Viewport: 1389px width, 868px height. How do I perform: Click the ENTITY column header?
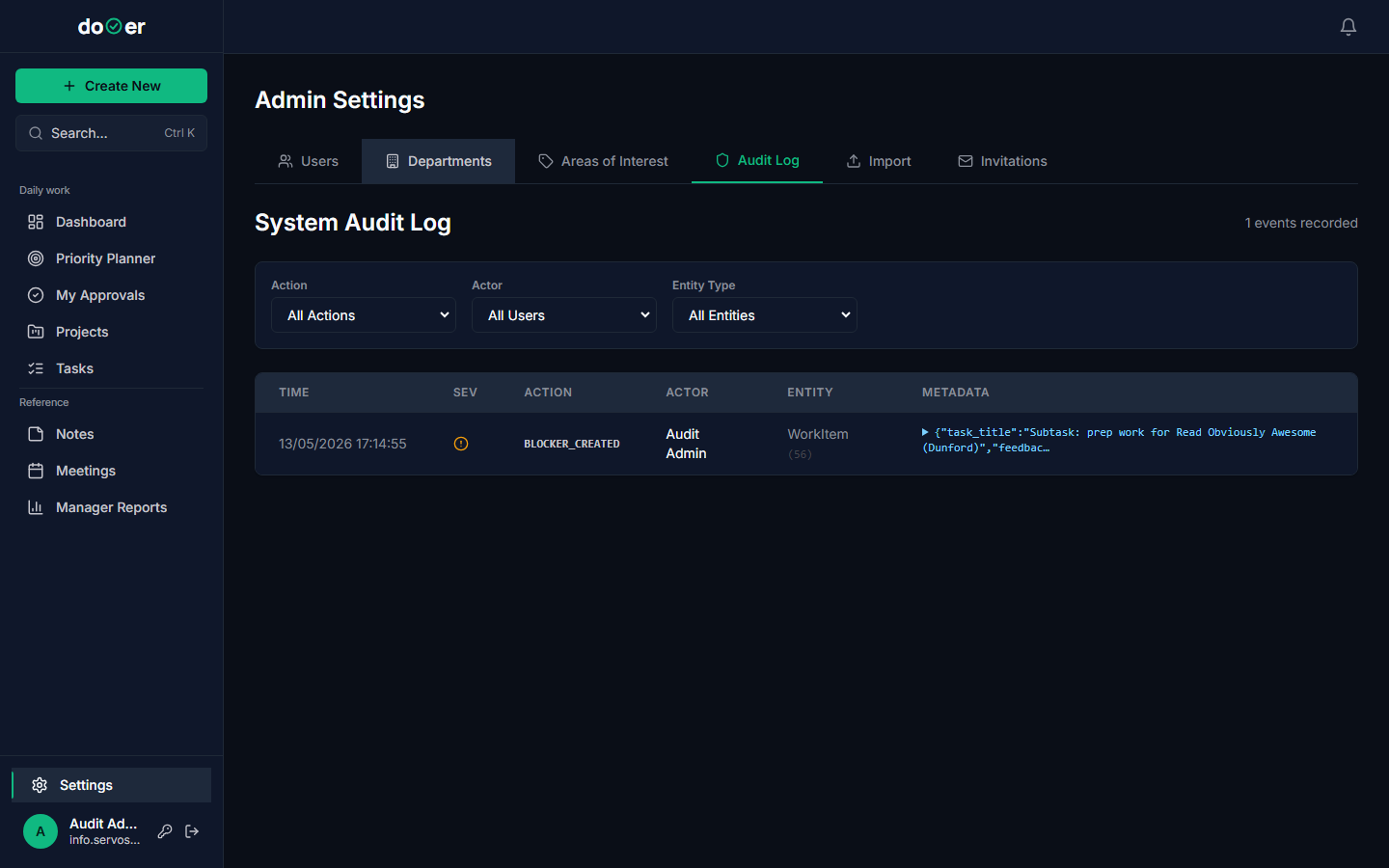click(810, 393)
